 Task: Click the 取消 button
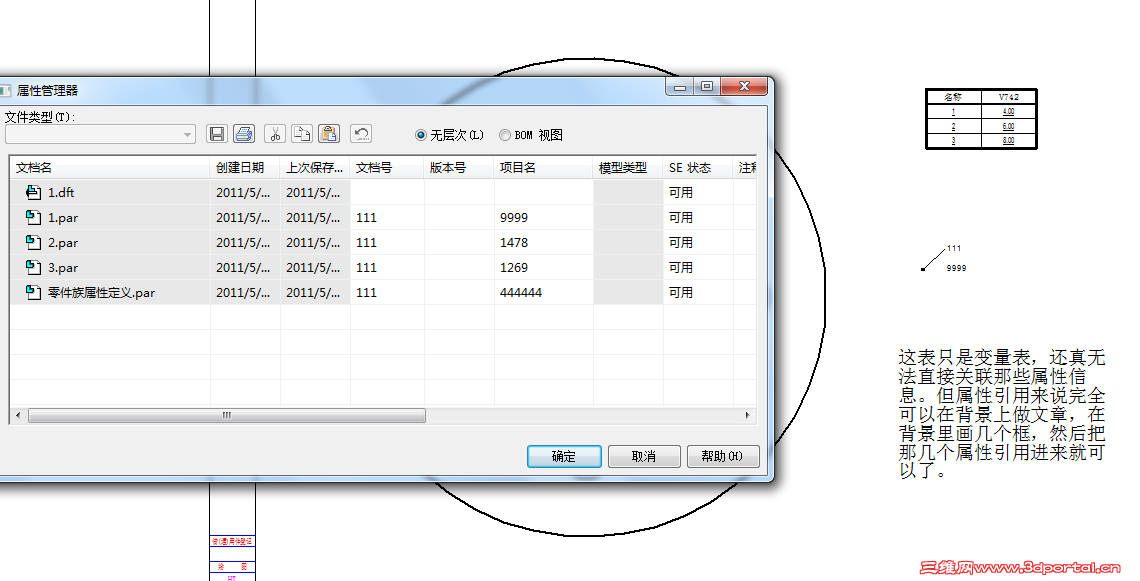pyautogui.click(x=643, y=456)
